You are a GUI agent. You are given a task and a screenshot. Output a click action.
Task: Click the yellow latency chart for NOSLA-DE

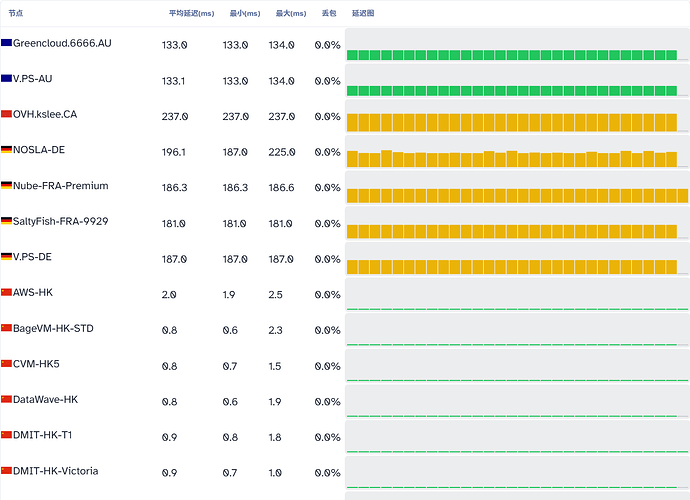517,152
